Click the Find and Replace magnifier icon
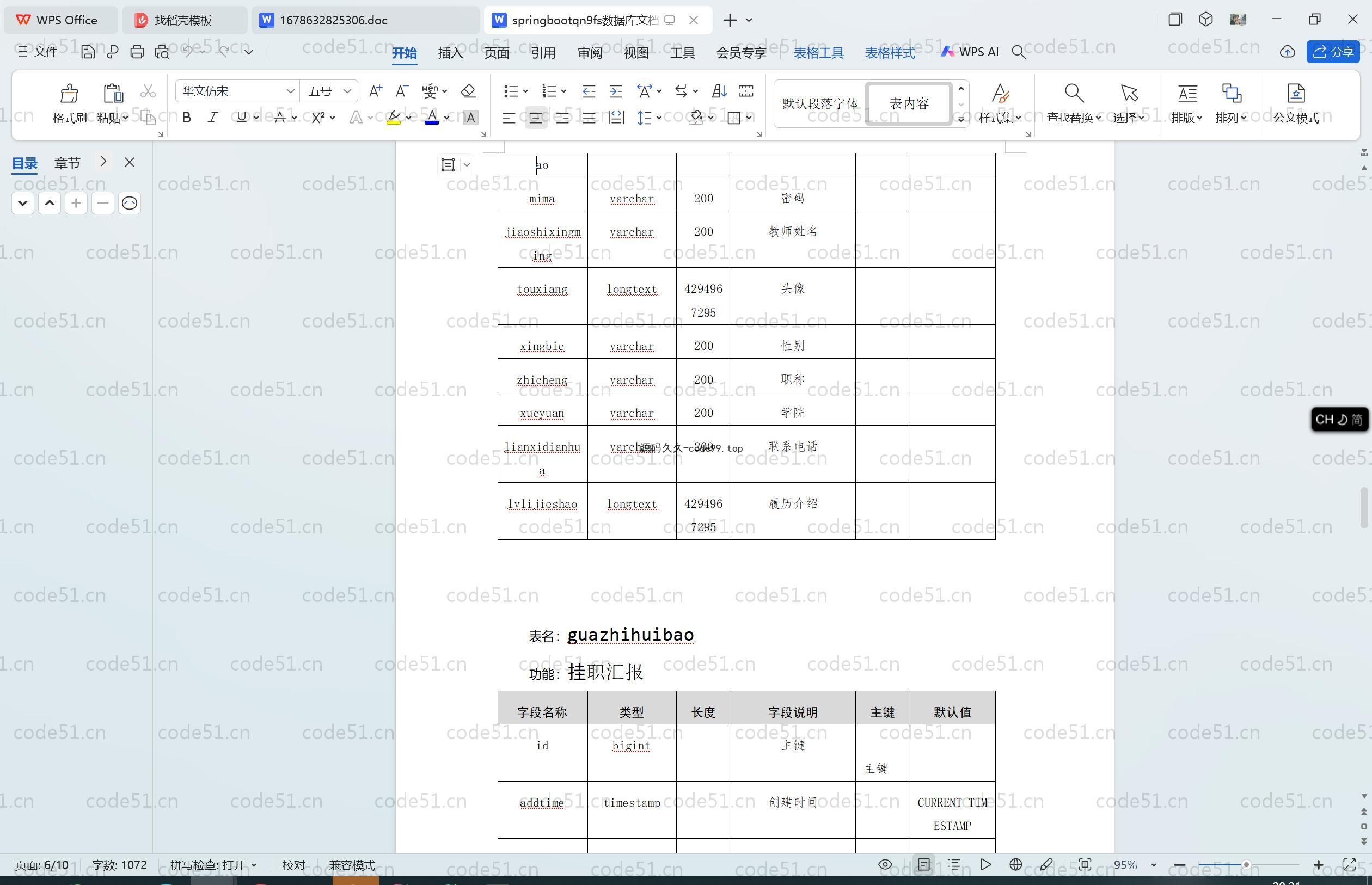Image resolution: width=1372 pixels, height=885 pixels. 1074,93
